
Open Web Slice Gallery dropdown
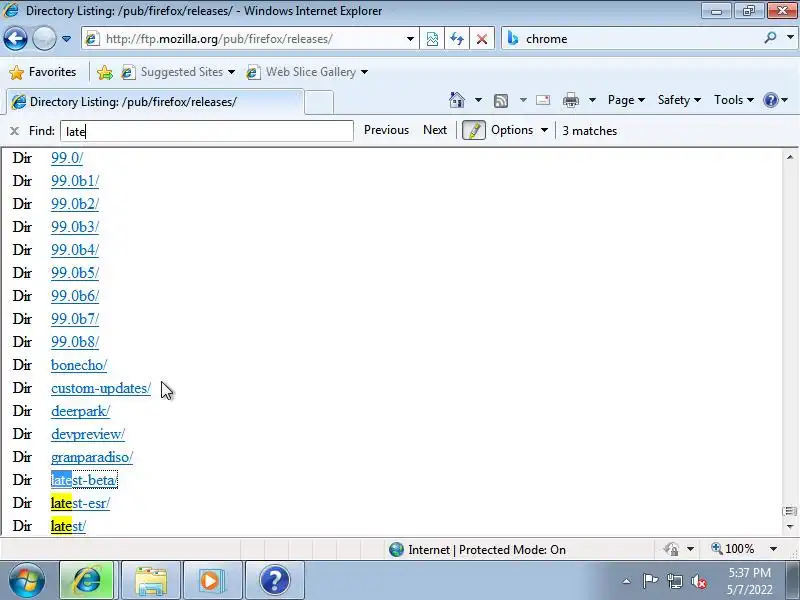pyautogui.click(x=307, y=72)
